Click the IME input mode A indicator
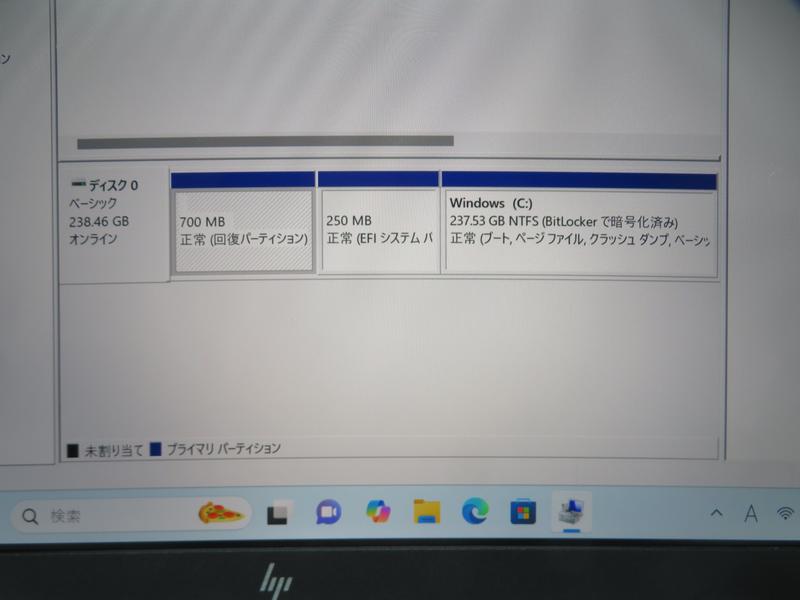This screenshot has height=600, width=800. (x=751, y=513)
